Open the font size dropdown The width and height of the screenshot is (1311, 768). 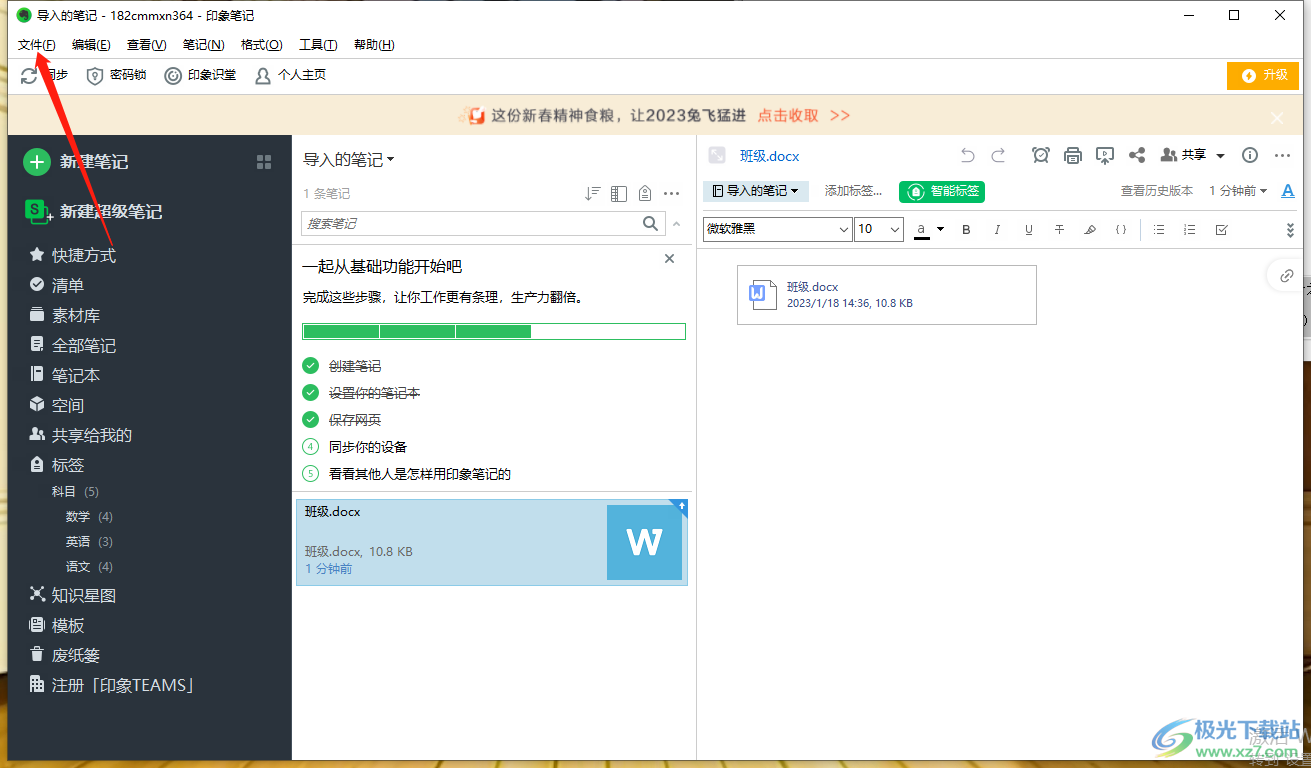[x=879, y=229]
